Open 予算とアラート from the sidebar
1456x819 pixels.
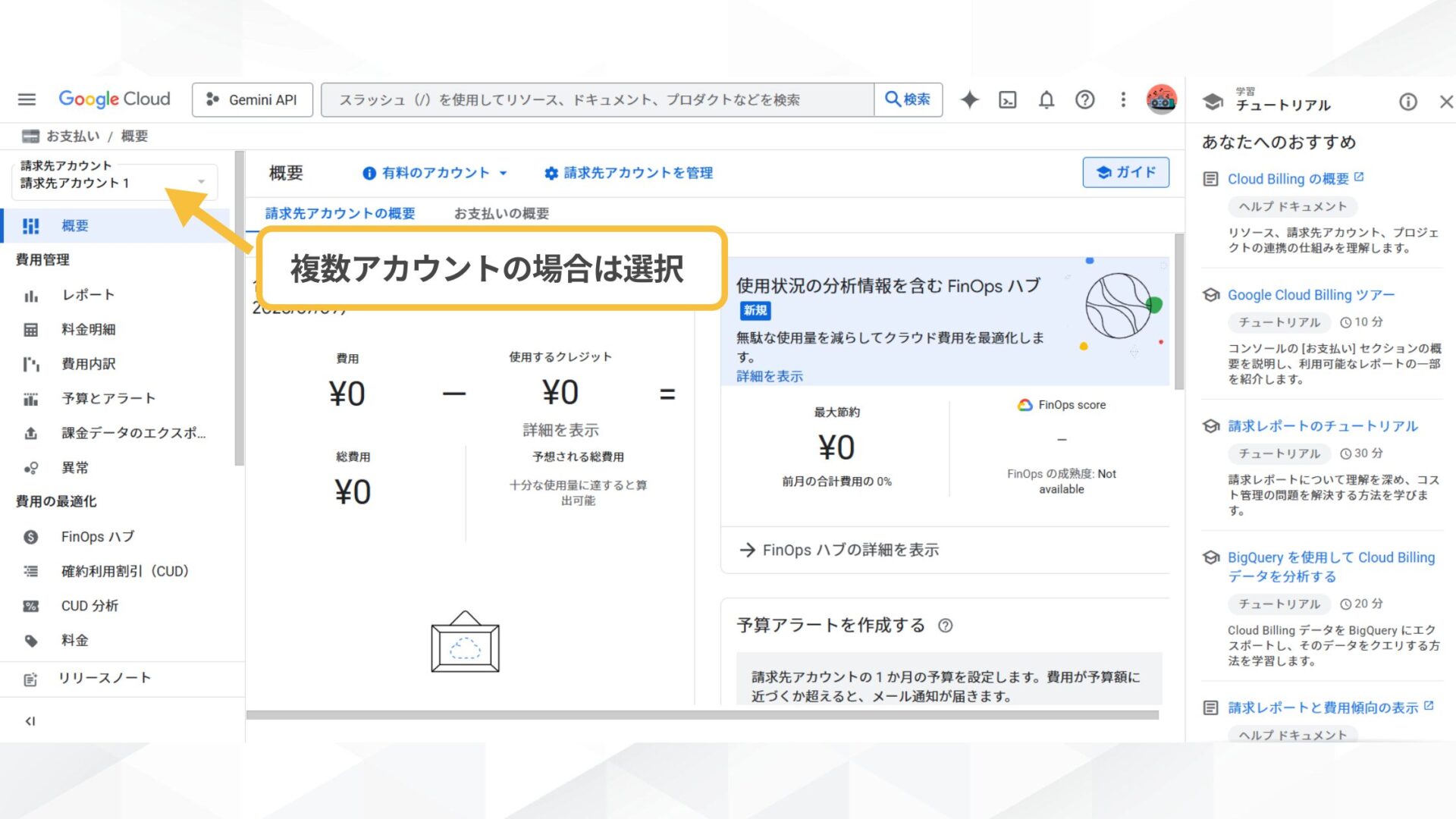click(108, 397)
